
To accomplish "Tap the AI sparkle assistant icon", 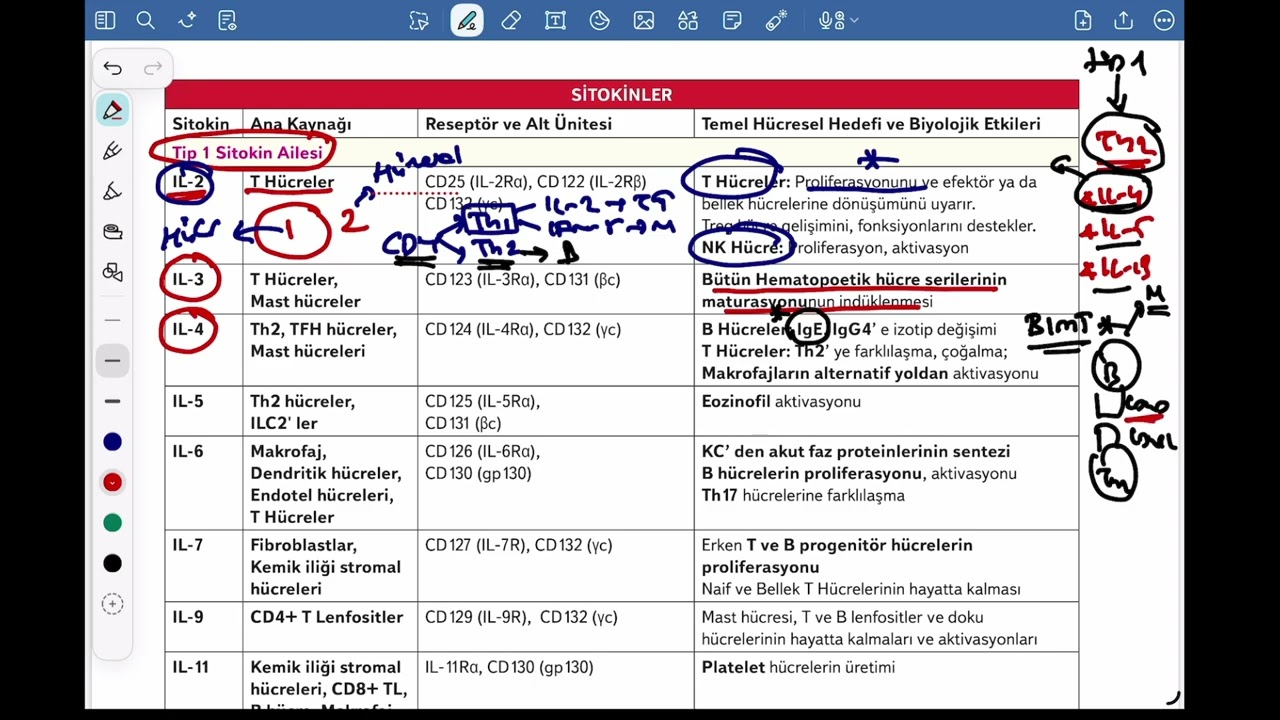I will [x=186, y=20].
